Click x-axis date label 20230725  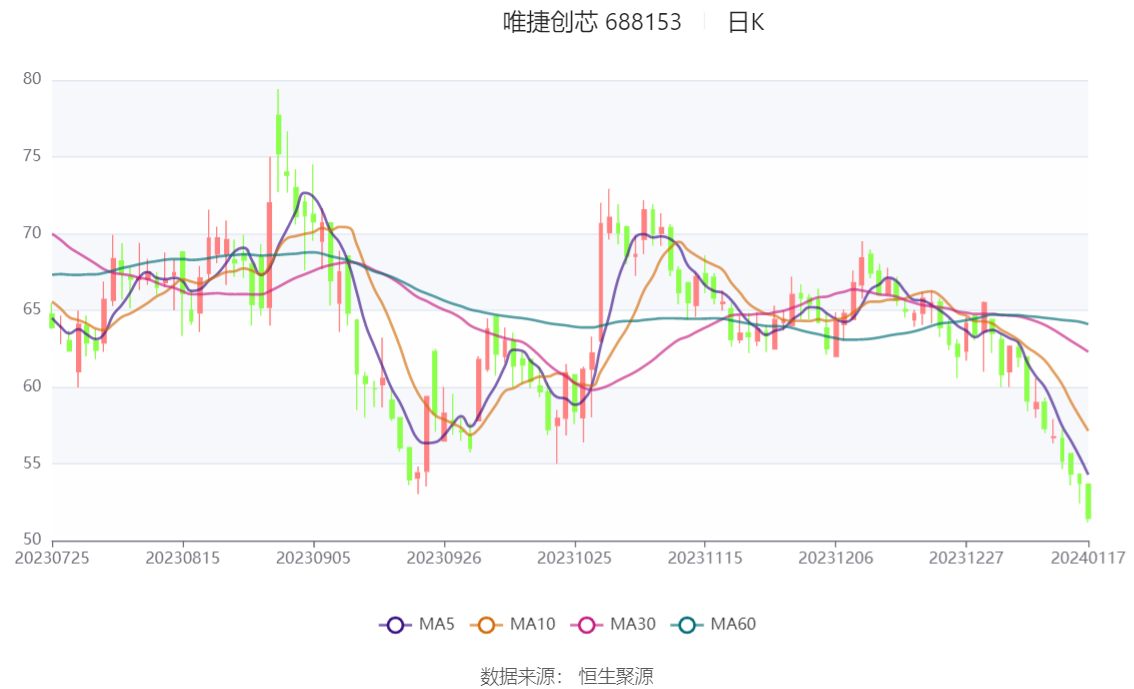click(52, 558)
